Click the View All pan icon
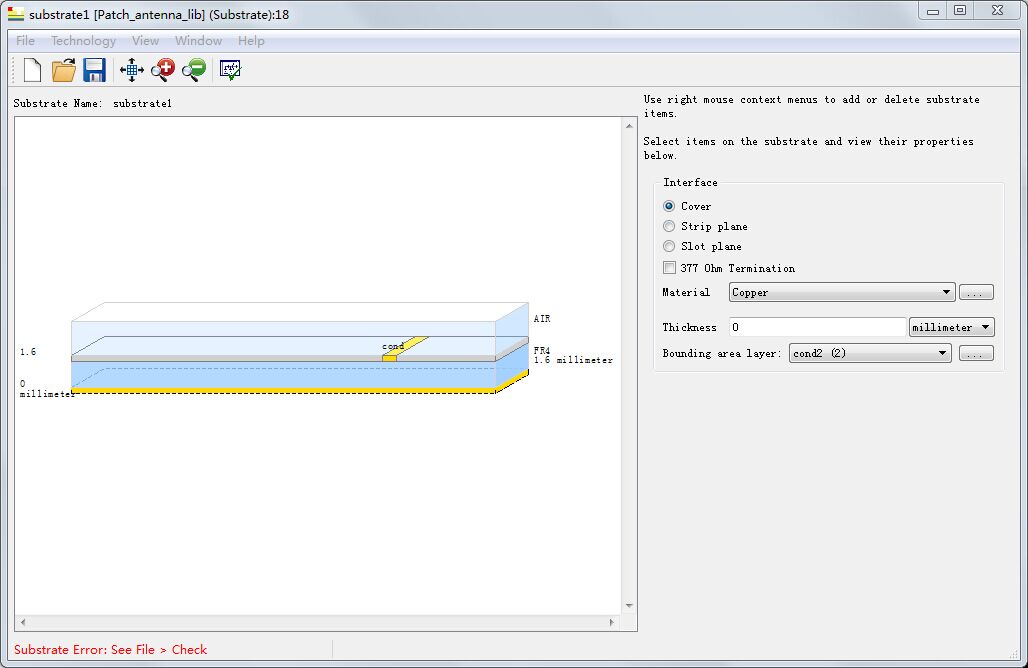1028x668 pixels. click(x=132, y=69)
